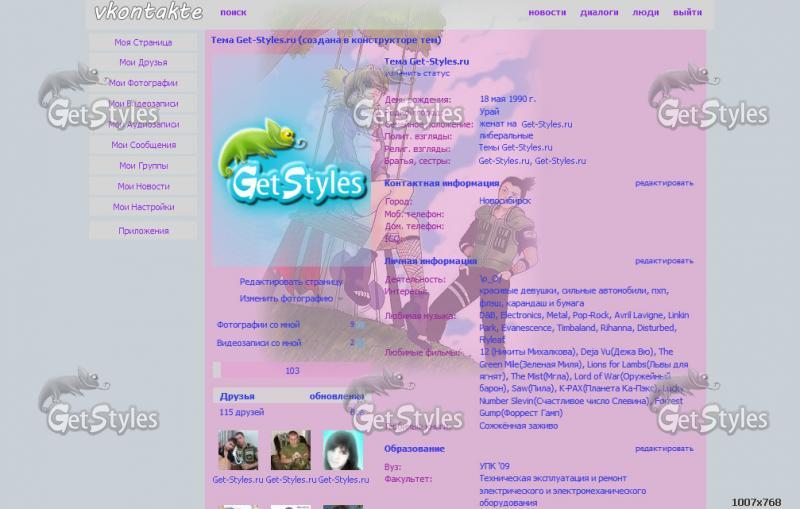Click the Сожжённая заживо value
This screenshot has height=509, width=800.
click(x=518, y=426)
